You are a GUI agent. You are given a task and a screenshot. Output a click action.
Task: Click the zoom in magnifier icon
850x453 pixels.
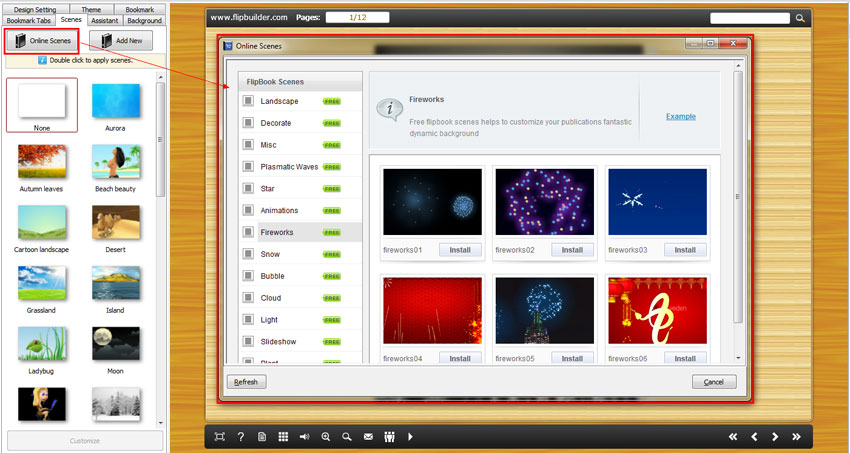click(x=326, y=437)
